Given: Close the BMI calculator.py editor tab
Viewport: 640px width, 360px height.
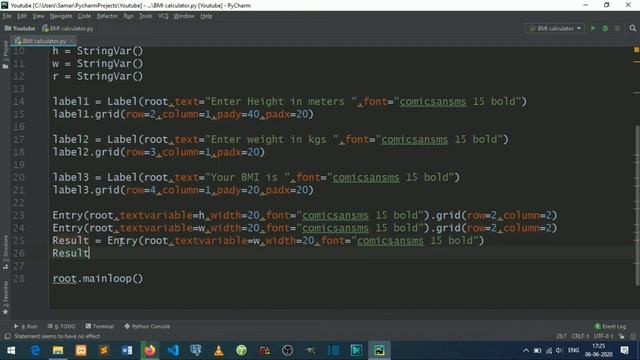Looking at the screenshot, I should [x=72, y=41].
